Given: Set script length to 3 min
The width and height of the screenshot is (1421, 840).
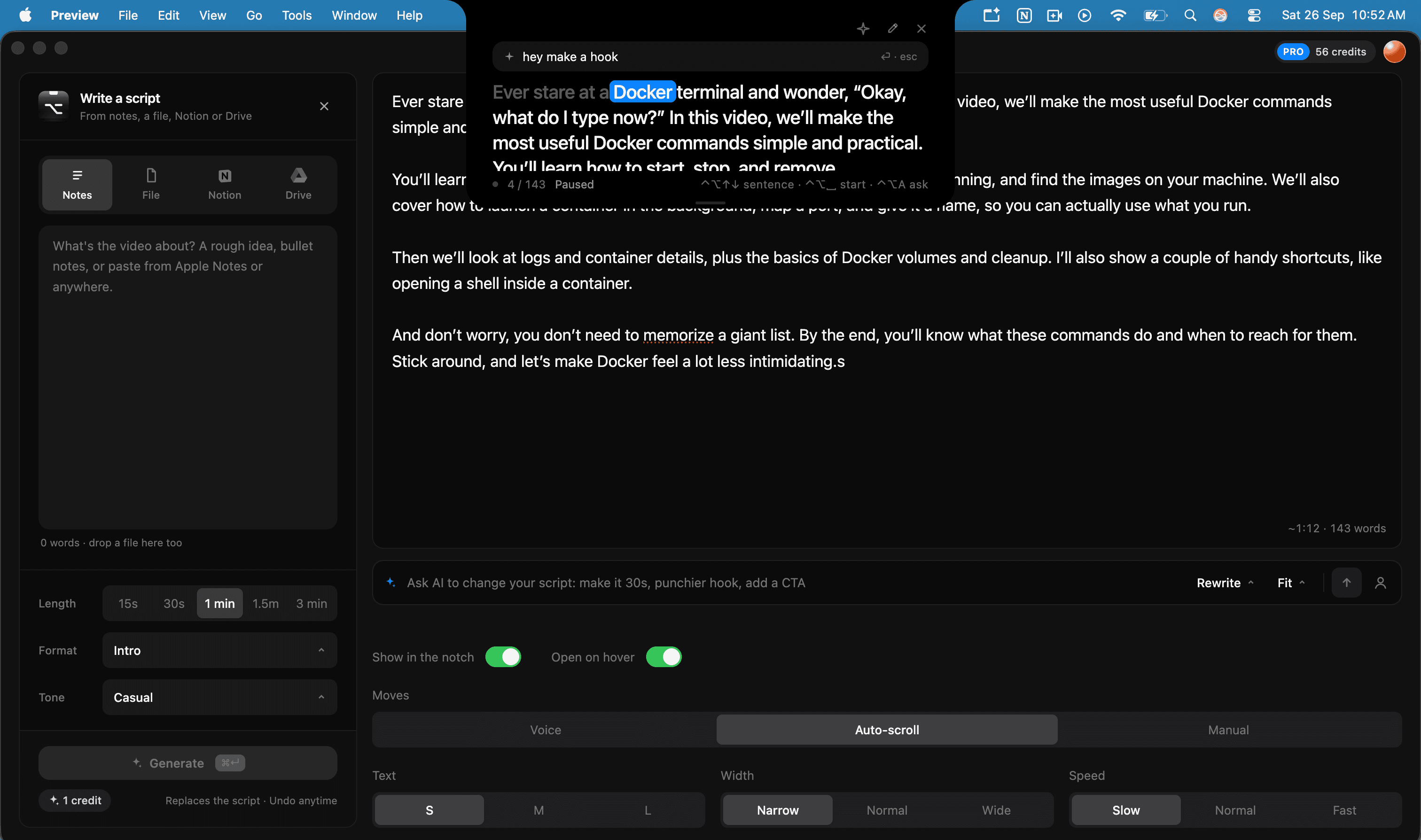Looking at the screenshot, I should (x=312, y=603).
